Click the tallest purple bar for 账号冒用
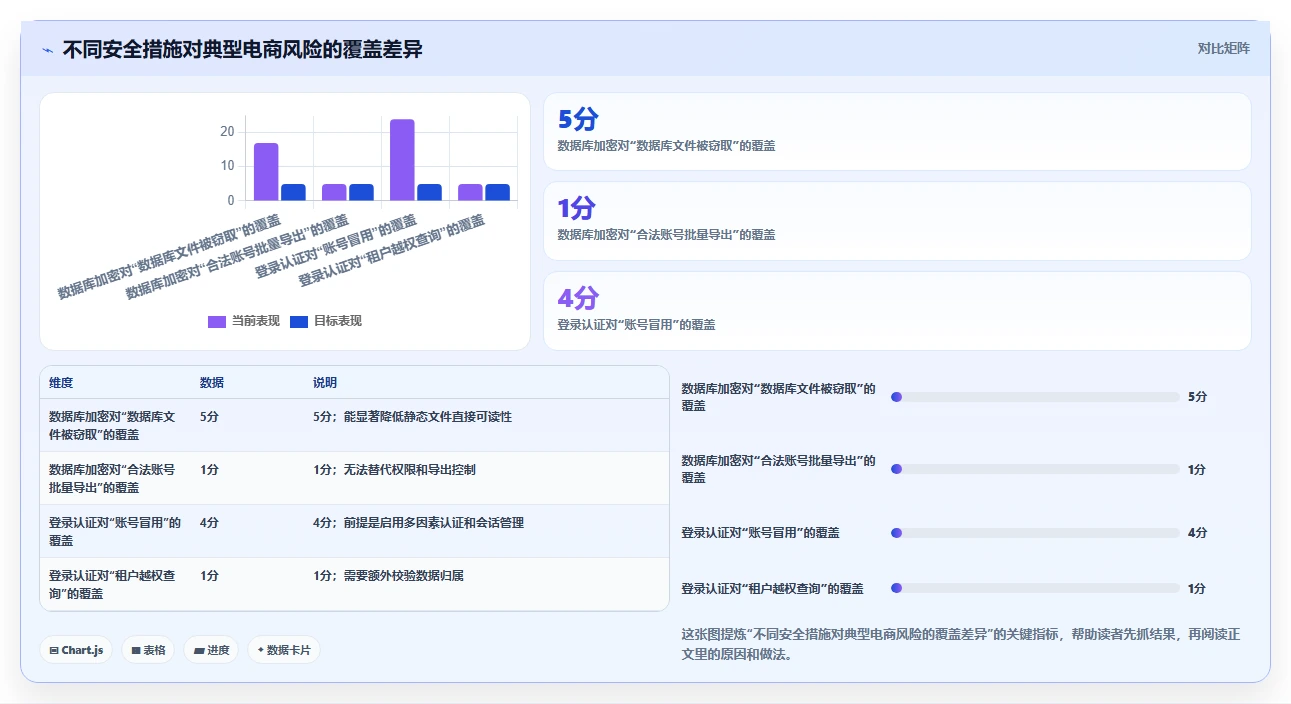This screenshot has width=1291, height=704. tap(402, 160)
